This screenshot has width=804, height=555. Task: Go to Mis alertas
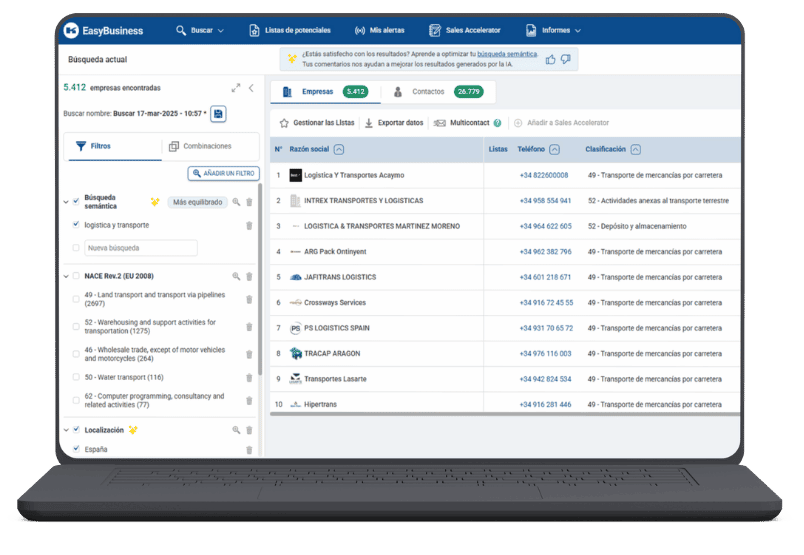[x=379, y=31]
